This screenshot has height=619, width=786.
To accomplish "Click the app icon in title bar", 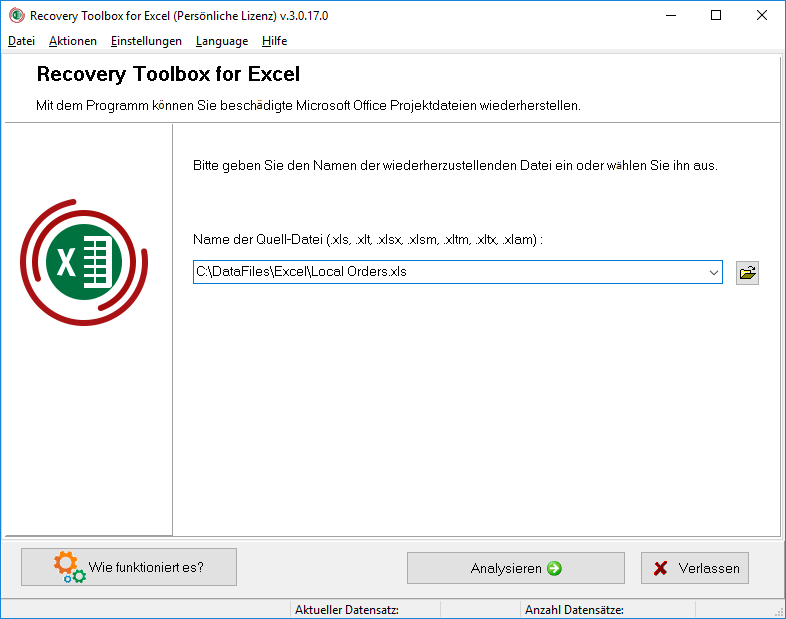I will click(x=17, y=16).
